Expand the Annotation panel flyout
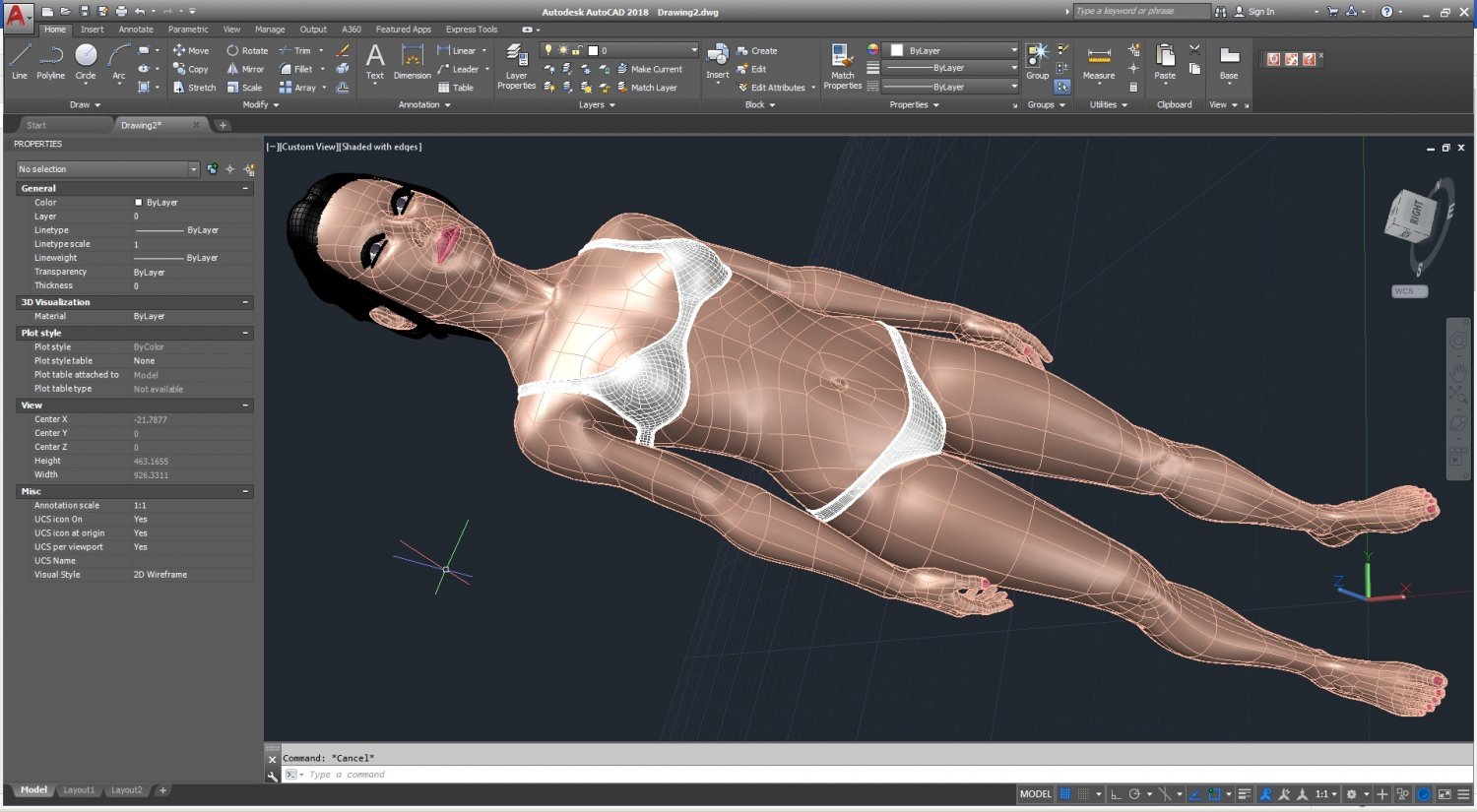This screenshot has height=812, width=1477. tap(424, 104)
